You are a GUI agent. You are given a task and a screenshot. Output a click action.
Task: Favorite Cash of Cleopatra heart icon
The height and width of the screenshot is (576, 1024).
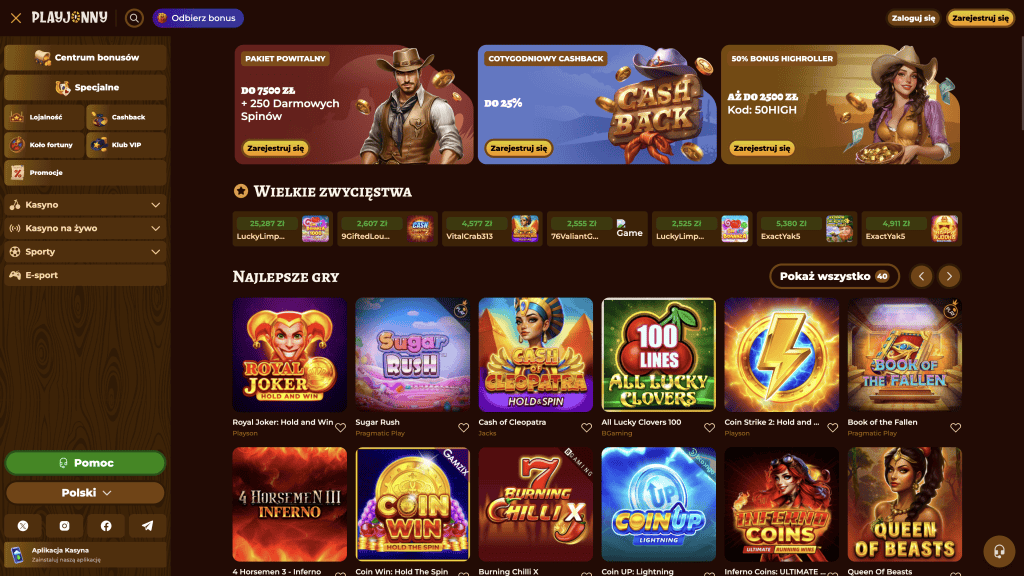point(586,428)
